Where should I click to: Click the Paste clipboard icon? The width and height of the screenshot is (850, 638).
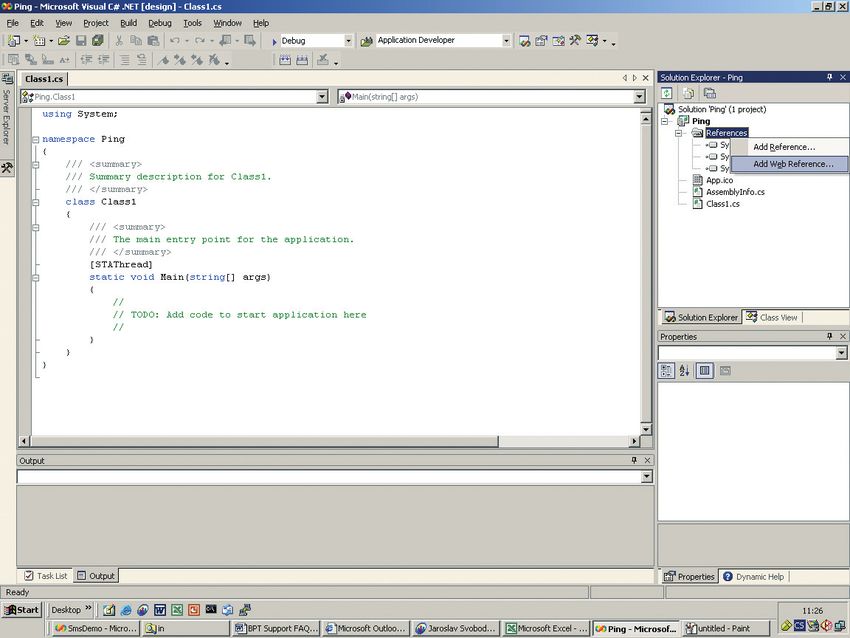(x=153, y=41)
